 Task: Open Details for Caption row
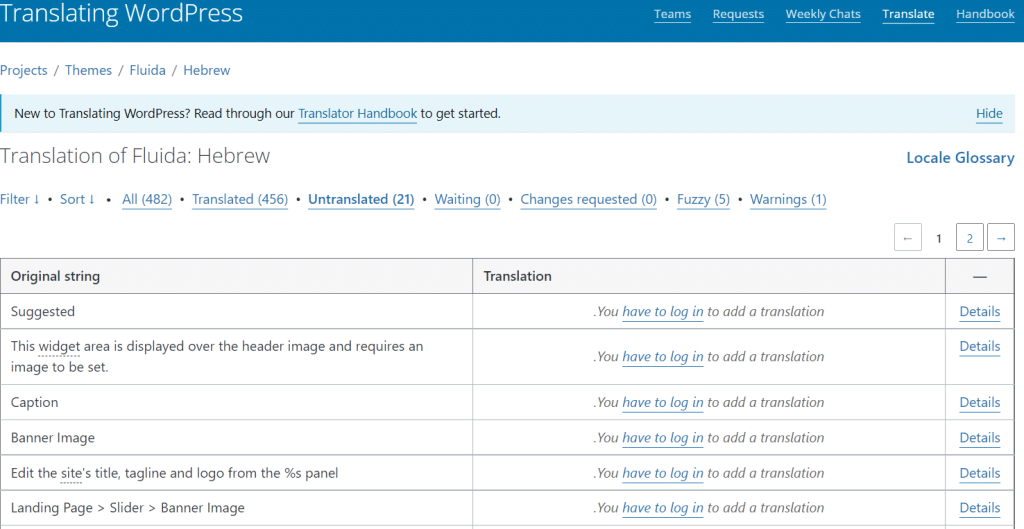coord(980,402)
